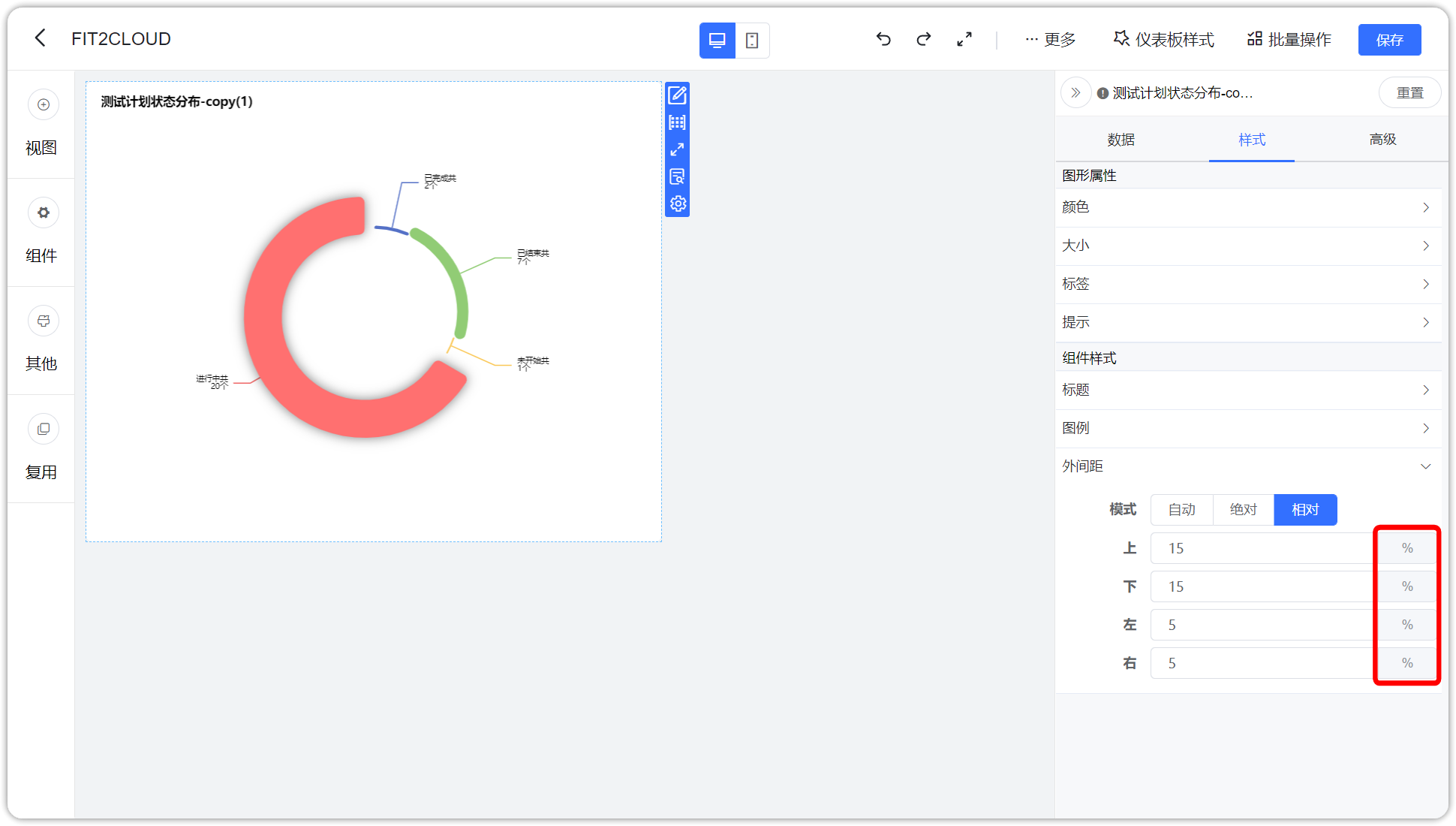1456x826 pixels.
Task: Switch to mobile layout view
Action: point(752,41)
